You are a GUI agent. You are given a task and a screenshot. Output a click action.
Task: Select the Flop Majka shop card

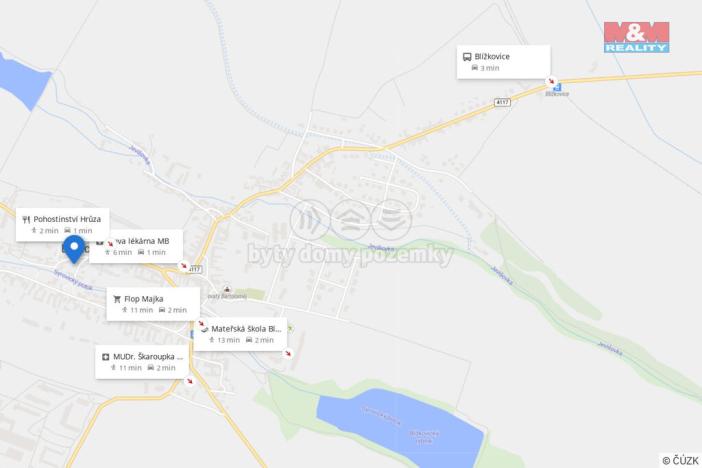[x=153, y=304]
